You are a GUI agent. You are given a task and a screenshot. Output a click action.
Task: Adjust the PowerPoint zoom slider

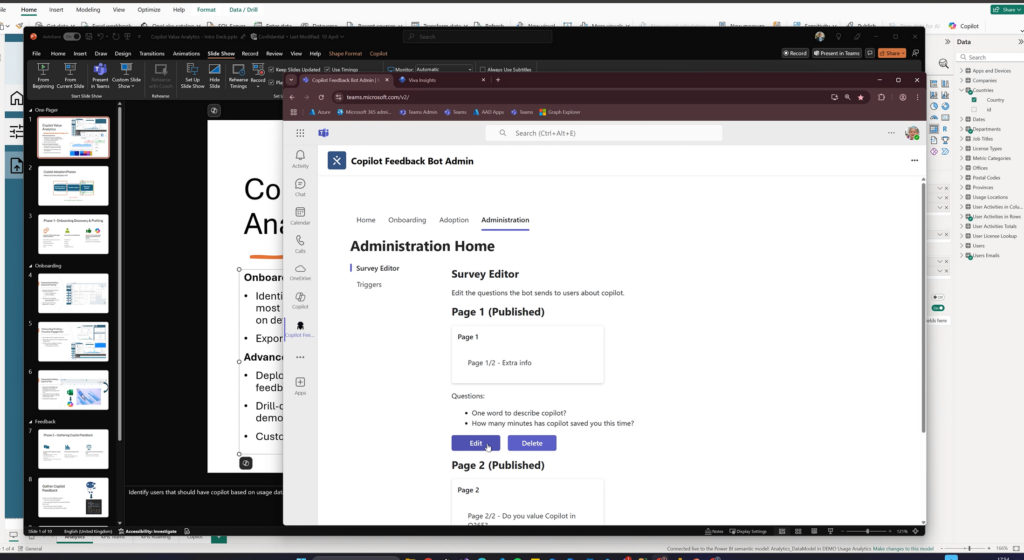point(867,531)
